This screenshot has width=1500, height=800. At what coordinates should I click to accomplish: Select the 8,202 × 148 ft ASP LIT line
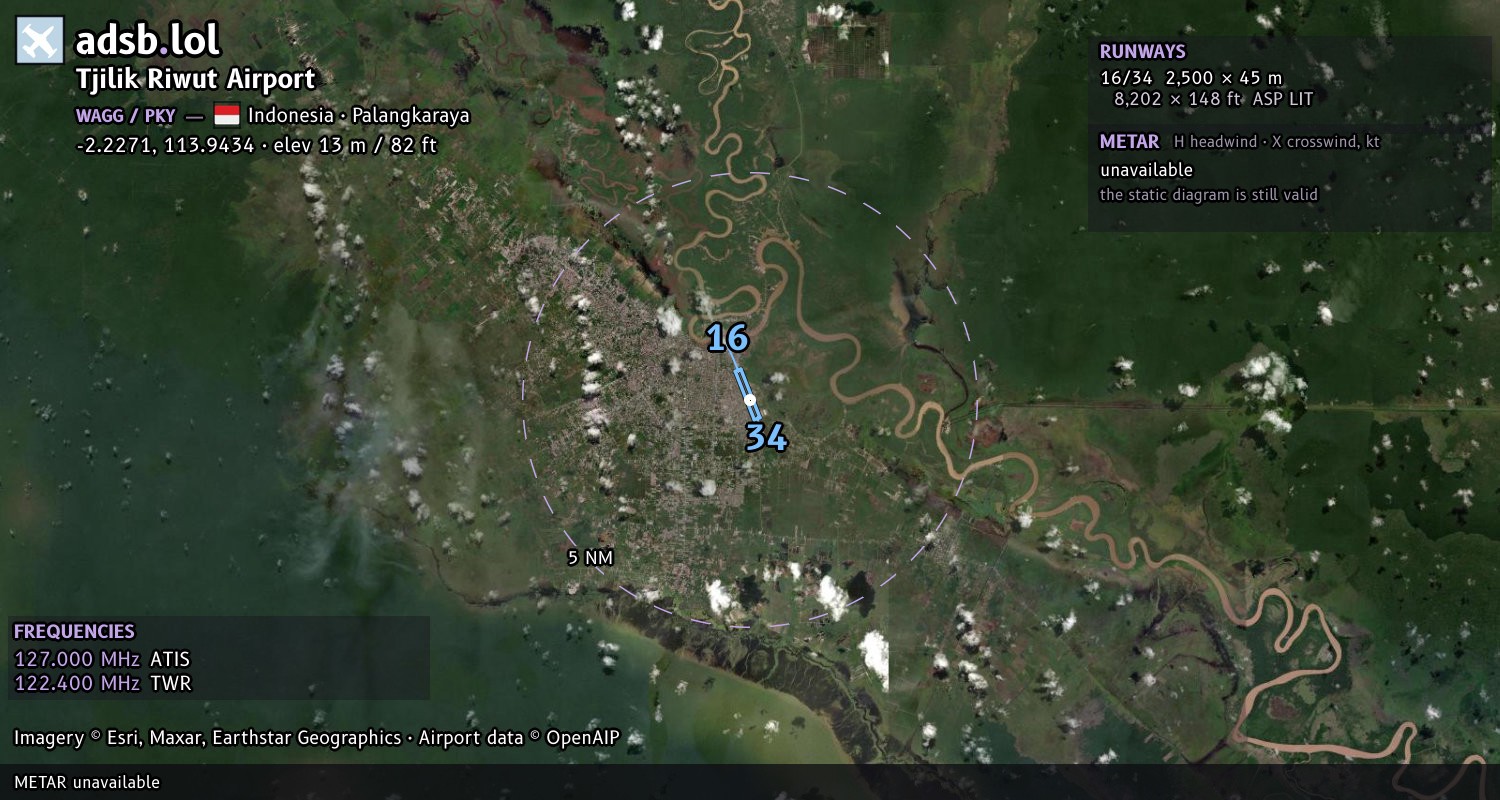pyautogui.click(x=1213, y=99)
